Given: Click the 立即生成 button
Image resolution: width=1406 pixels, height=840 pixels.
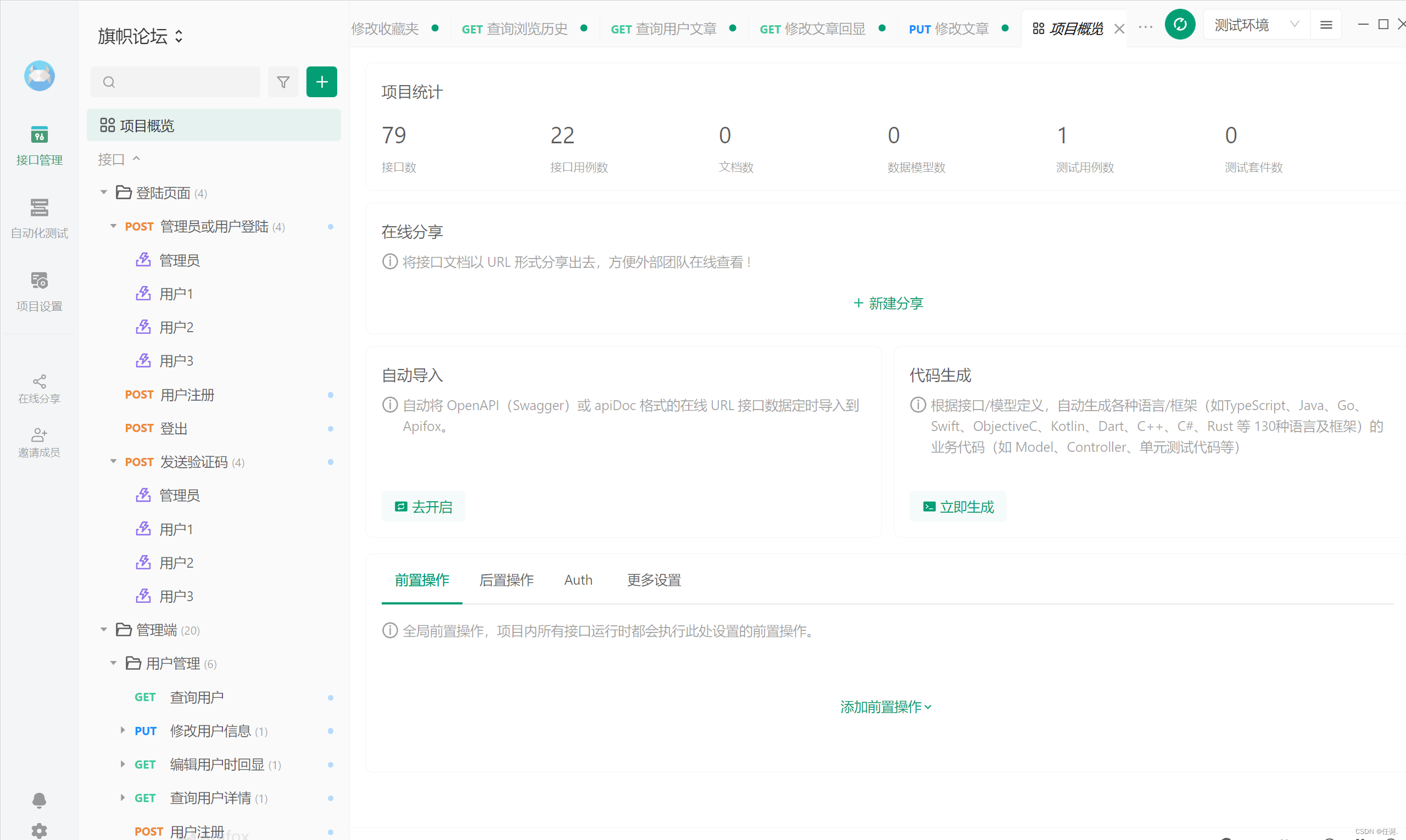Looking at the screenshot, I should pyautogui.click(x=957, y=507).
